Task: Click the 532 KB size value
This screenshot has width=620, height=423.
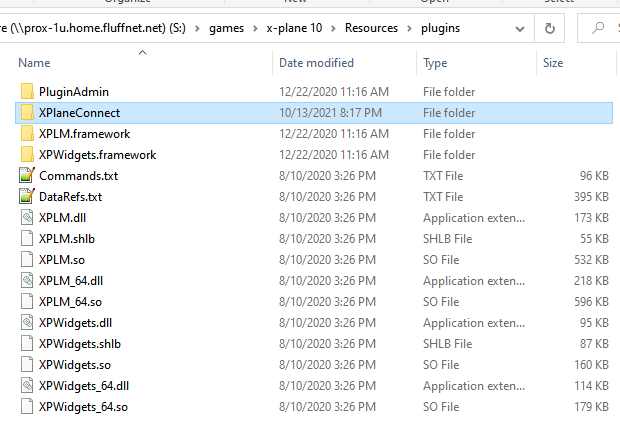Action: point(591,259)
